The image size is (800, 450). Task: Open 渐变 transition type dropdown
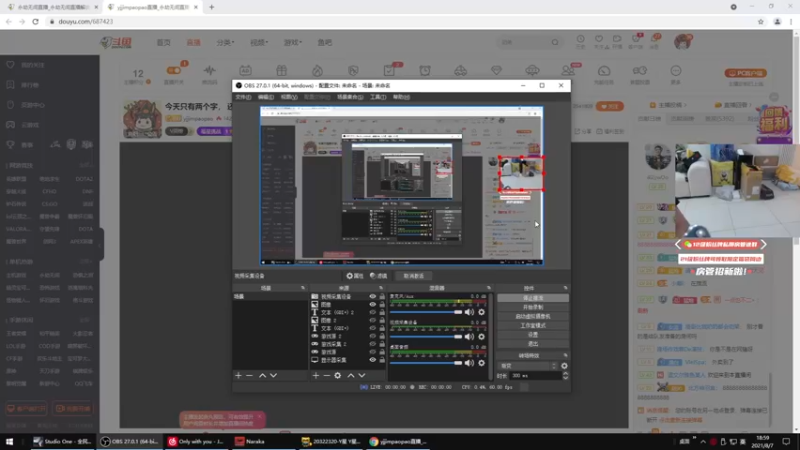coord(528,366)
